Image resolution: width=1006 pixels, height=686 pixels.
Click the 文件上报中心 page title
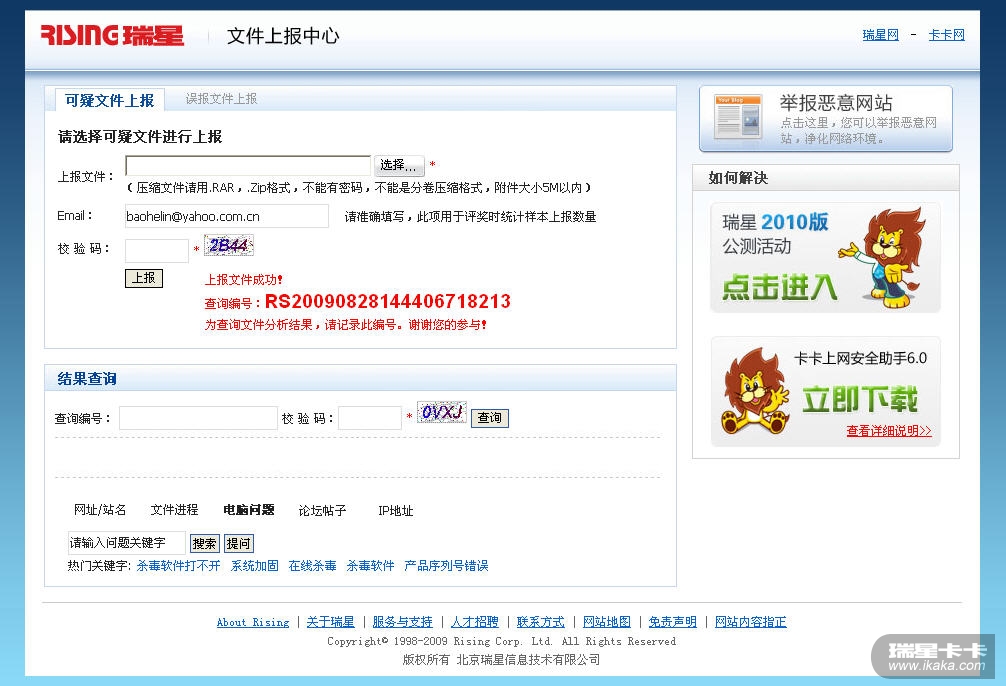coord(283,36)
